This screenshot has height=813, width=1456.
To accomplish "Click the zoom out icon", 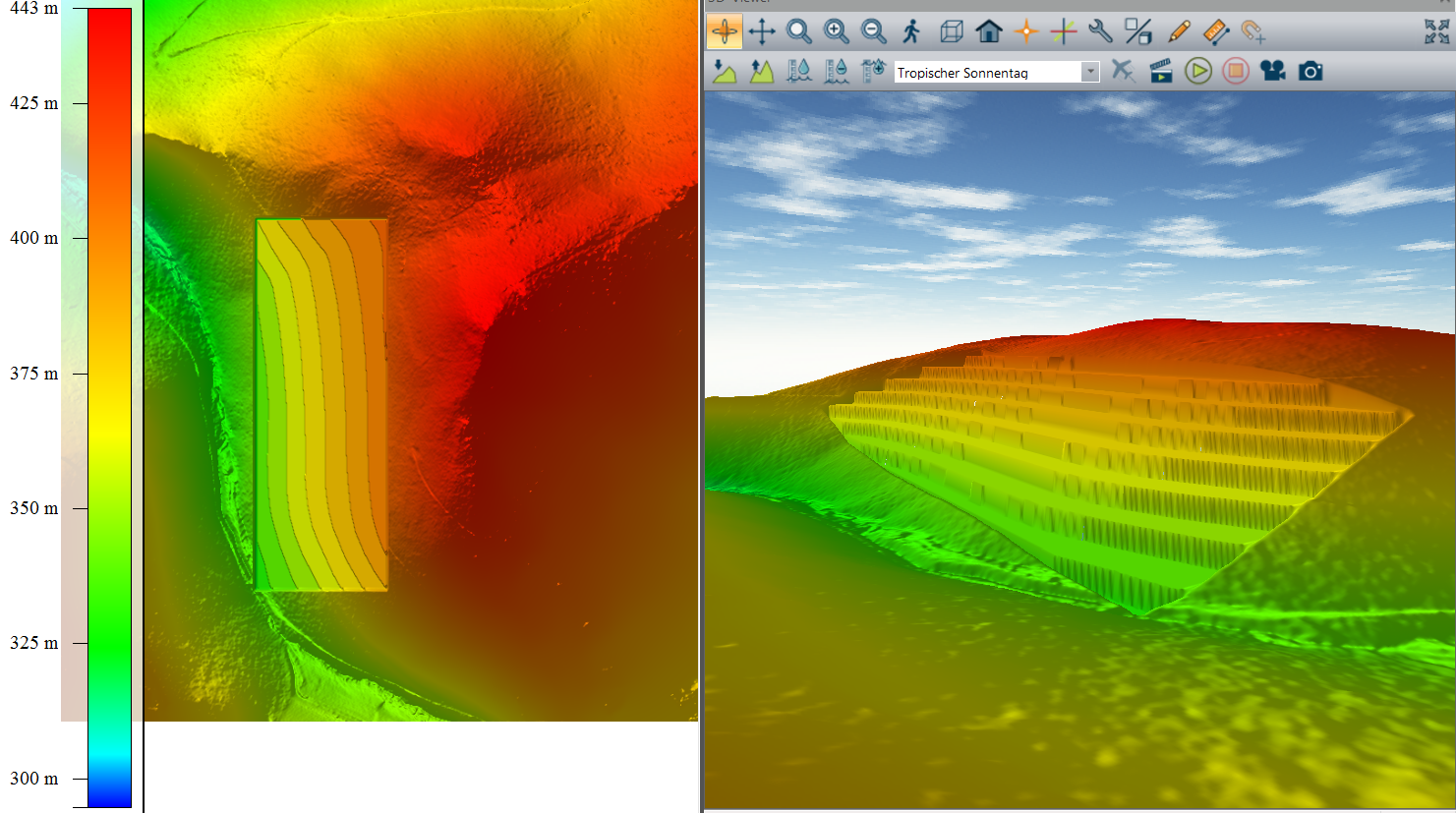I will 874,31.
